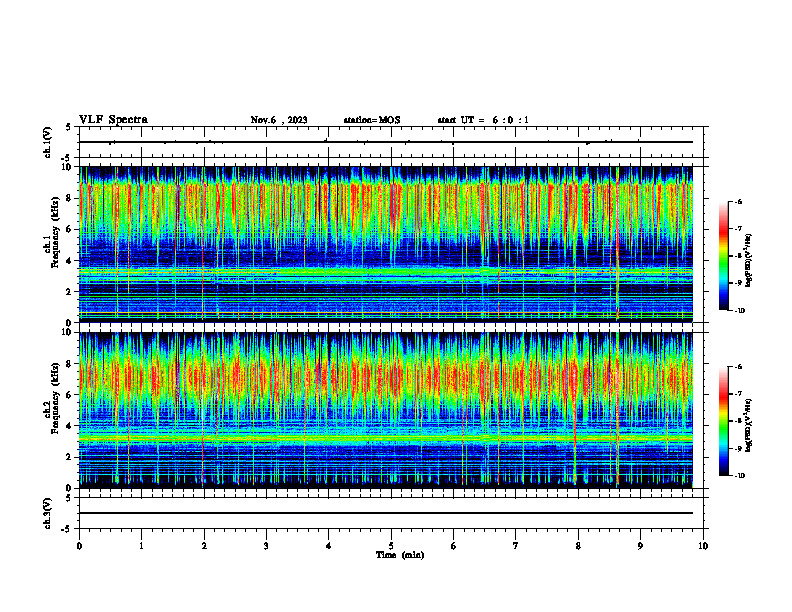Click time axis tick label "5"

(x=391, y=546)
